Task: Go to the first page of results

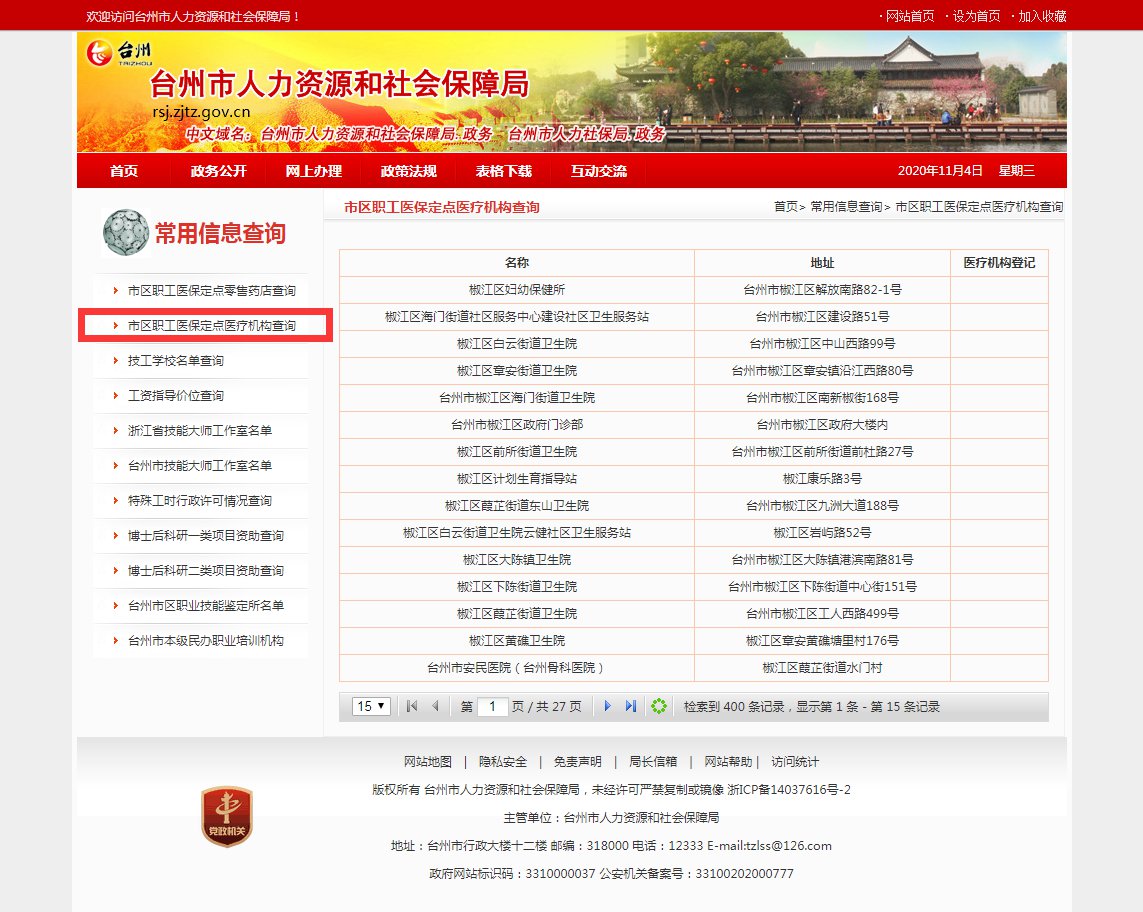Action: pos(412,707)
